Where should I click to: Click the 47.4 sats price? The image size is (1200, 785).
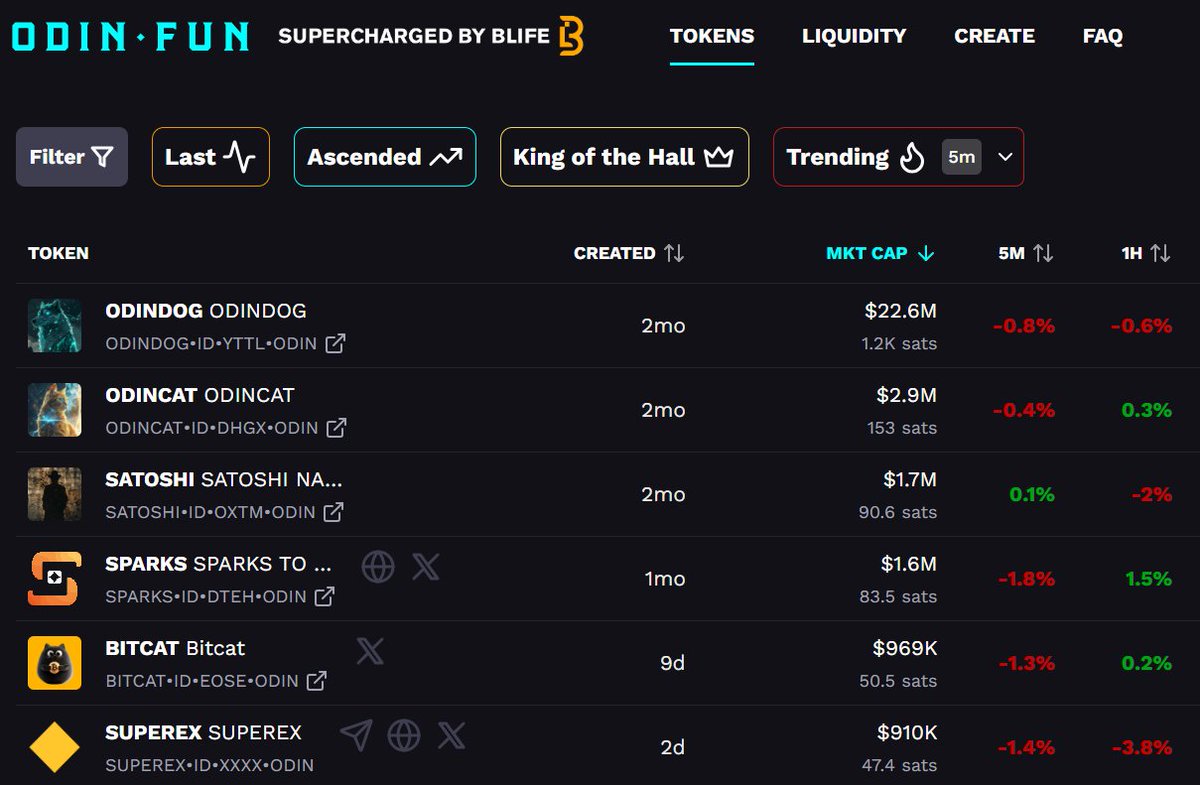(898, 765)
